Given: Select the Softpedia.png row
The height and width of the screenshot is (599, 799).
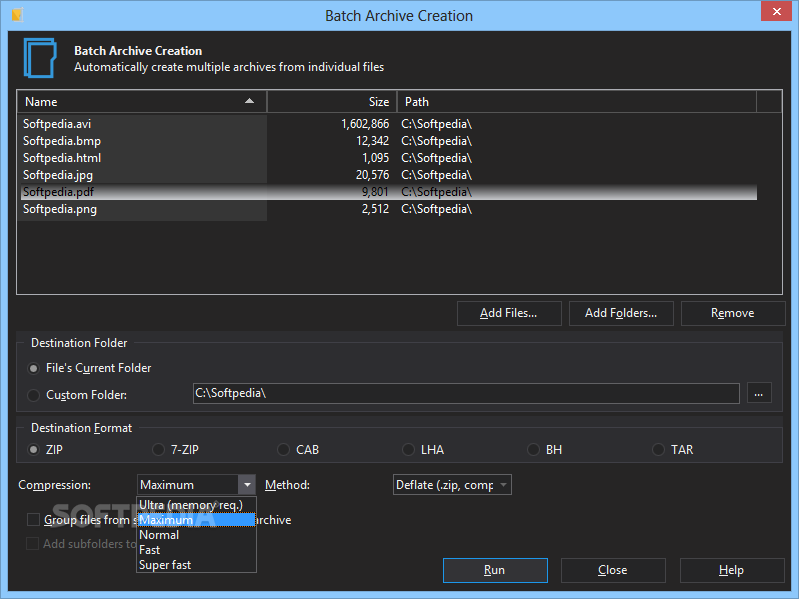Looking at the screenshot, I should click(388, 209).
